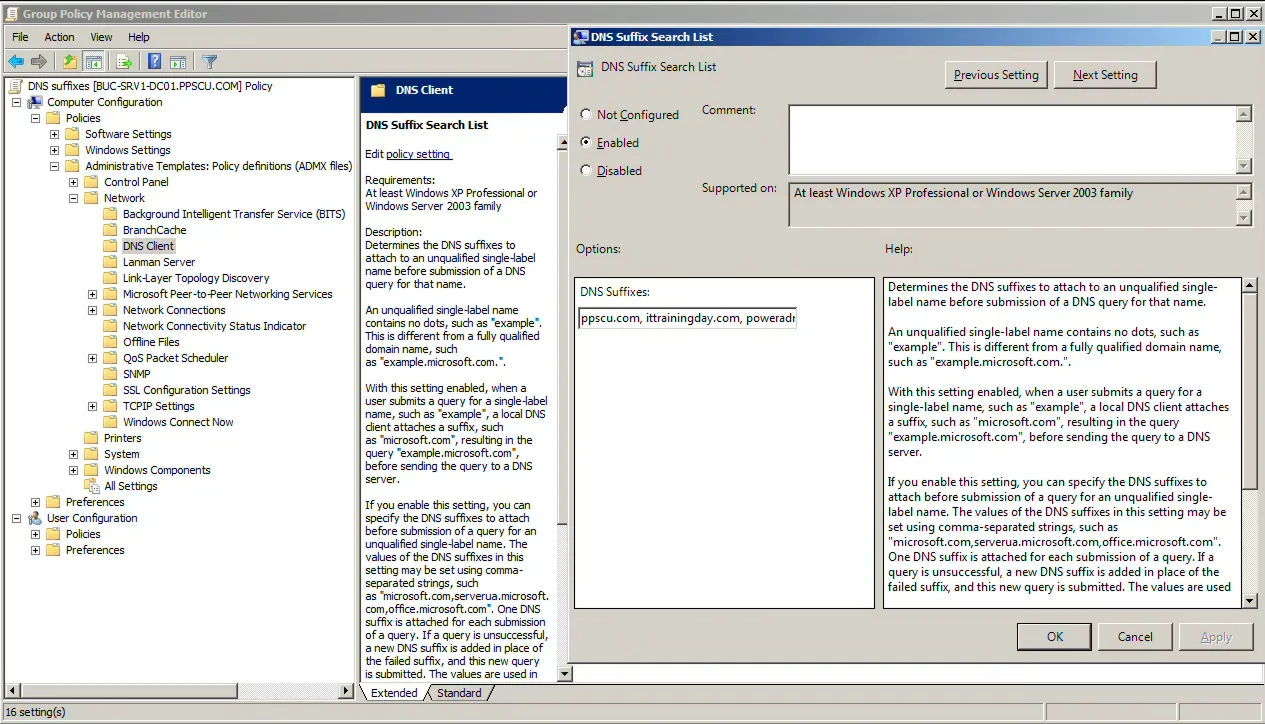Open the View menu
The width and height of the screenshot is (1265, 724).
(102, 37)
